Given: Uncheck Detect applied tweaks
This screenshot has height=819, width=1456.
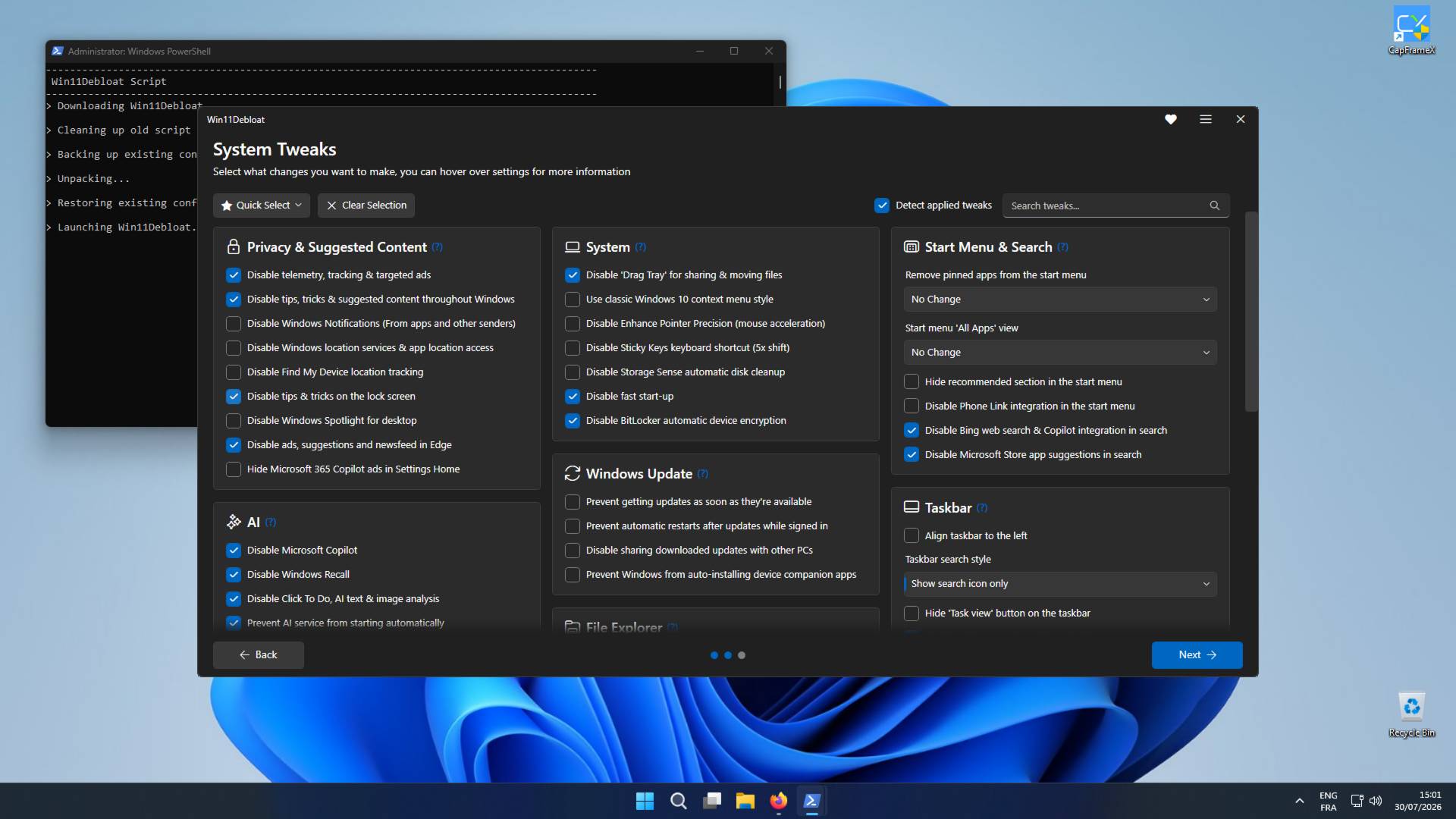Looking at the screenshot, I should 882,206.
